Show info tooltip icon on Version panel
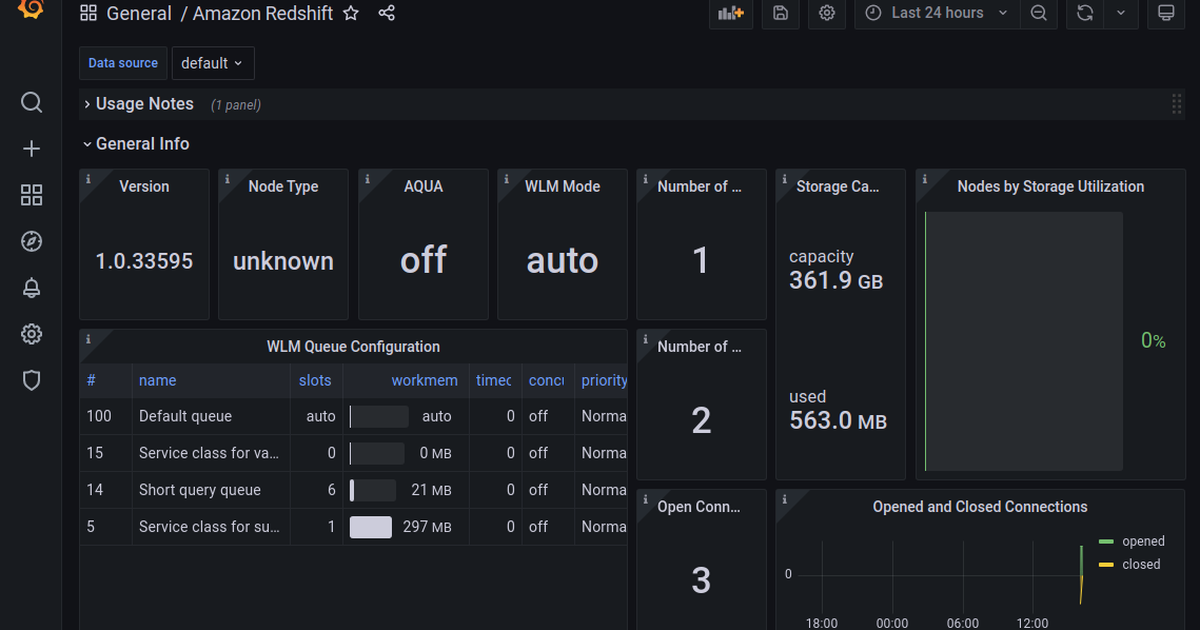The width and height of the screenshot is (1200, 630). click(88, 179)
